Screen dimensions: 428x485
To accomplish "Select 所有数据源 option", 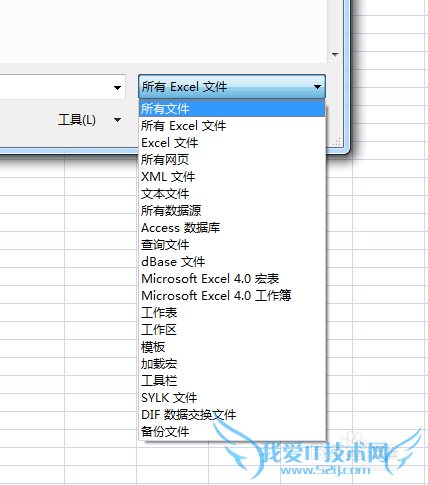I will (232, 211).
